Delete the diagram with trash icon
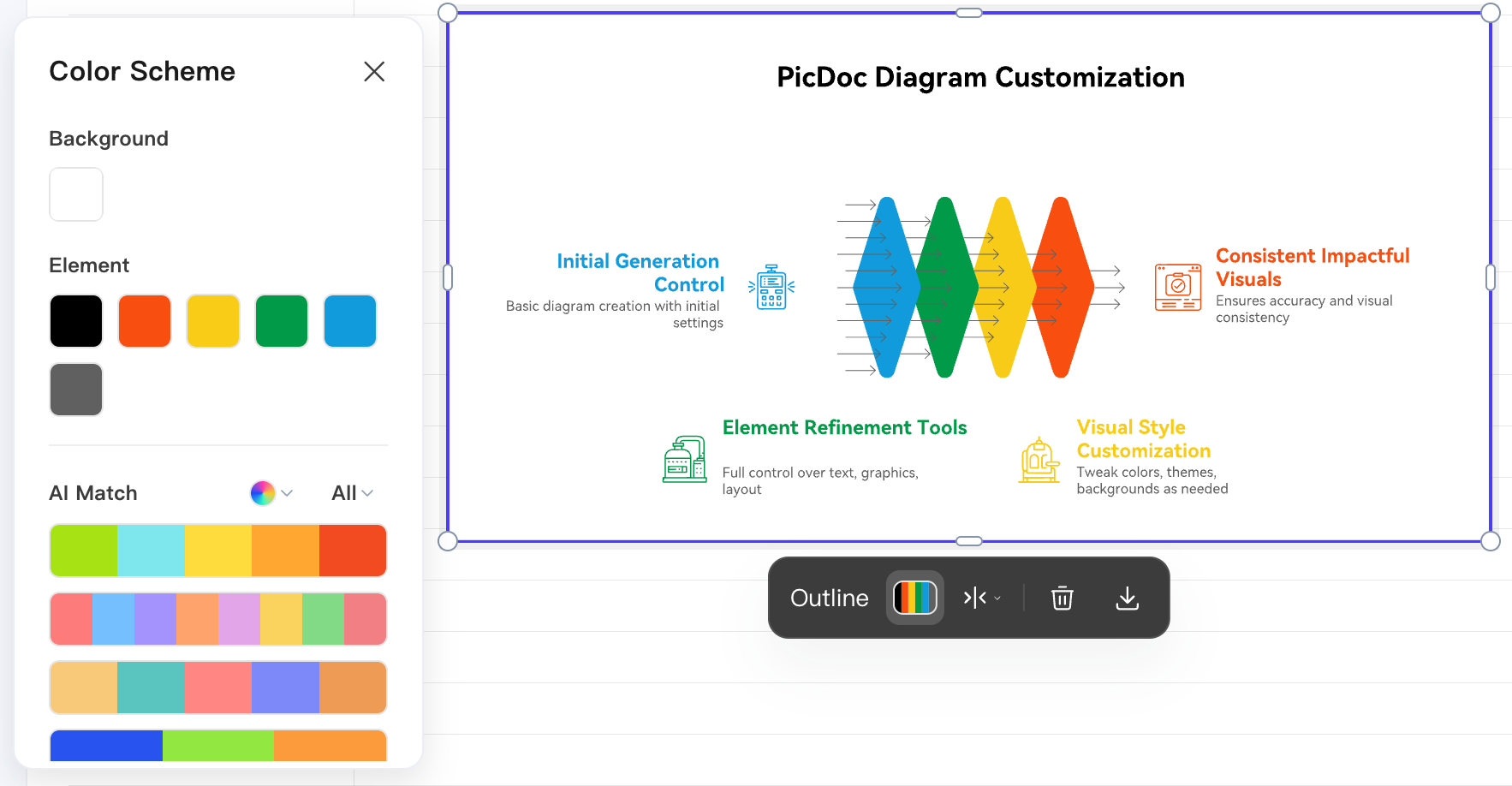The width and height of the screenshot is (1512, 786). click(1063, 598)
